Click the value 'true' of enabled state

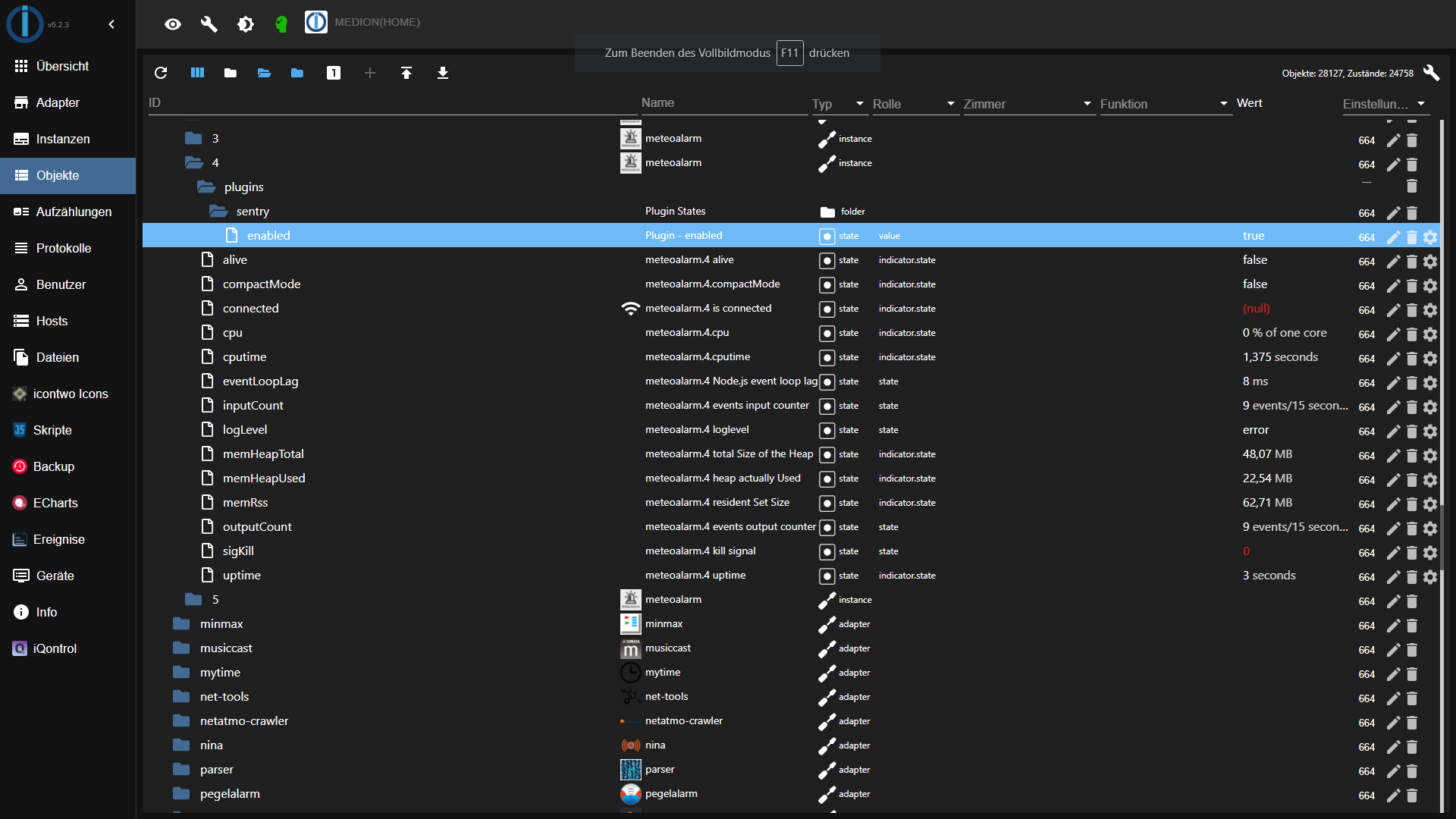[x=1254, y=236]
